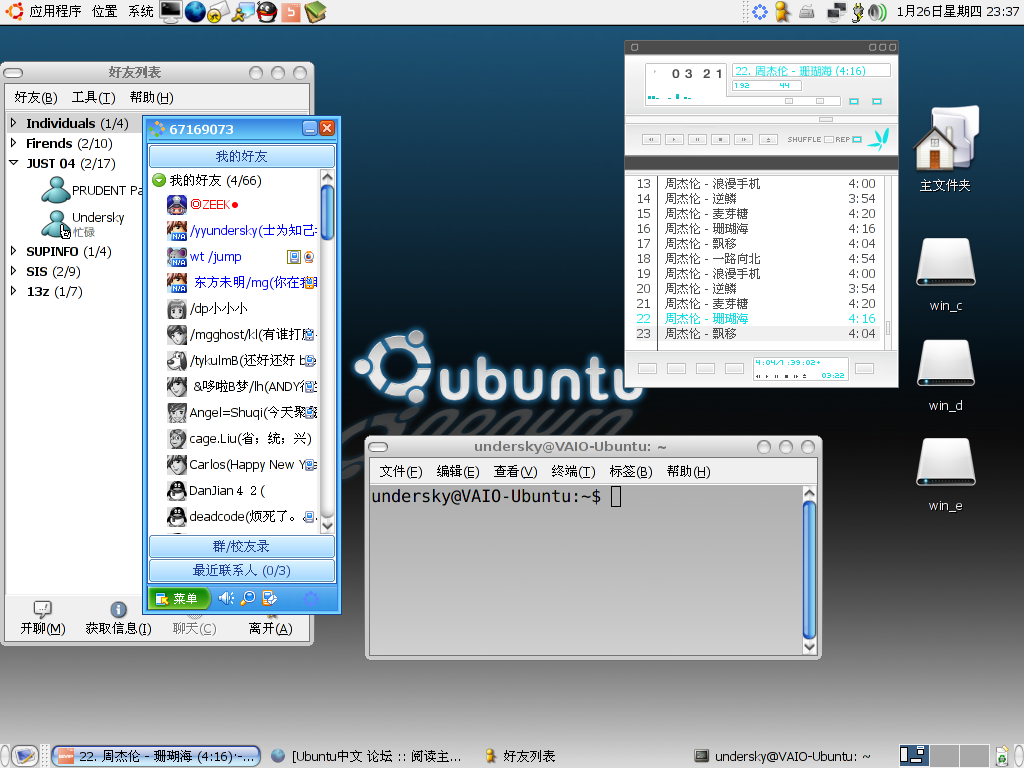The width and height of the screenshot is (1024, 768).
Task: Open the win_d drive desktop icon
Action: pyautogui.click(x=946, y=375)
